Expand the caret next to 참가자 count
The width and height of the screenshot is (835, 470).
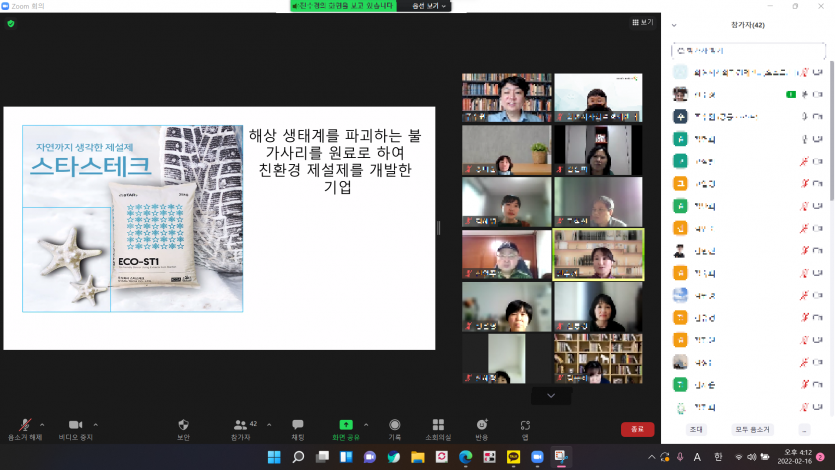click(269, 425)
